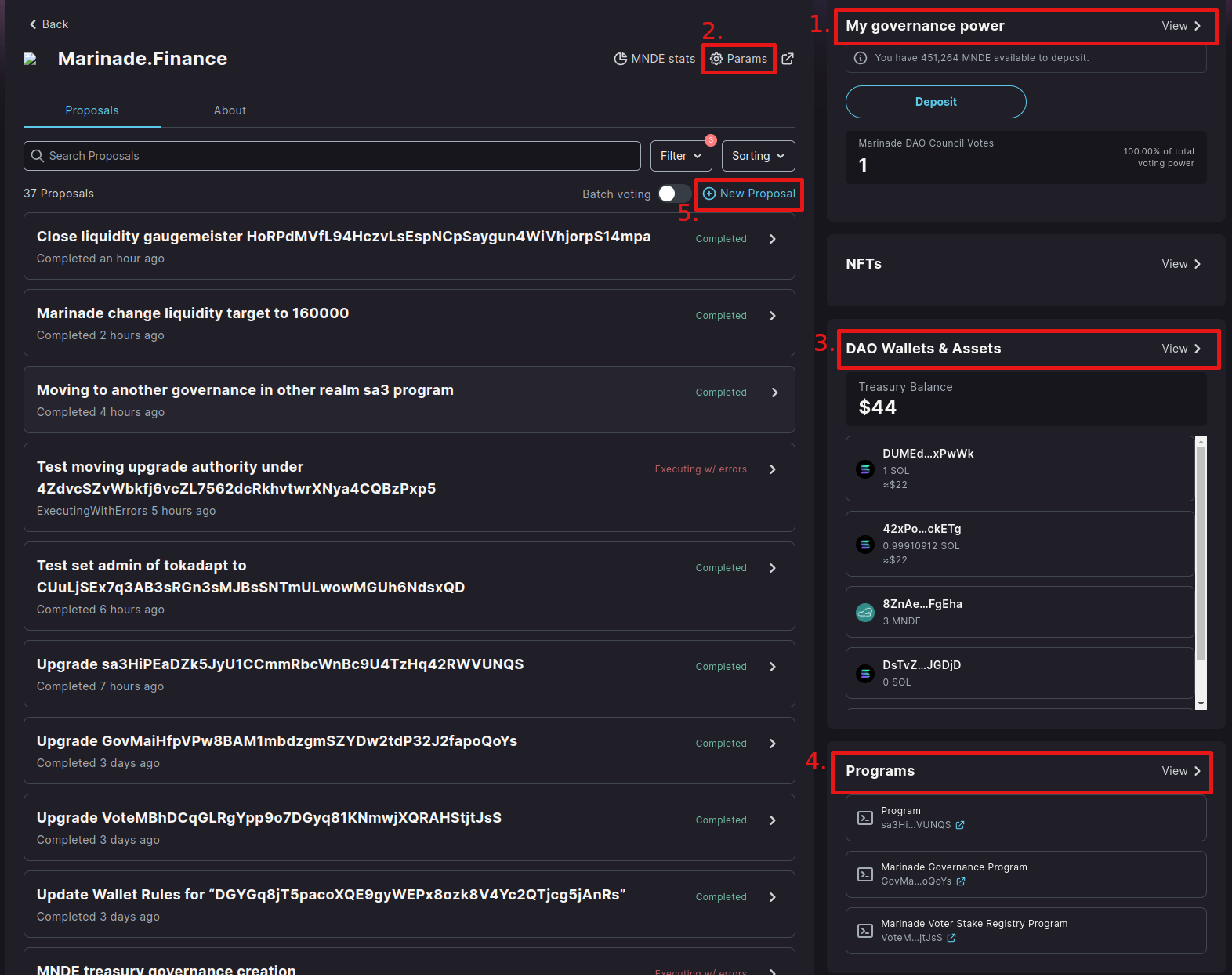Click the 100.00% of total voting power text
Viewport: 1232px width, 977px height.
[x=1158, y=157]
